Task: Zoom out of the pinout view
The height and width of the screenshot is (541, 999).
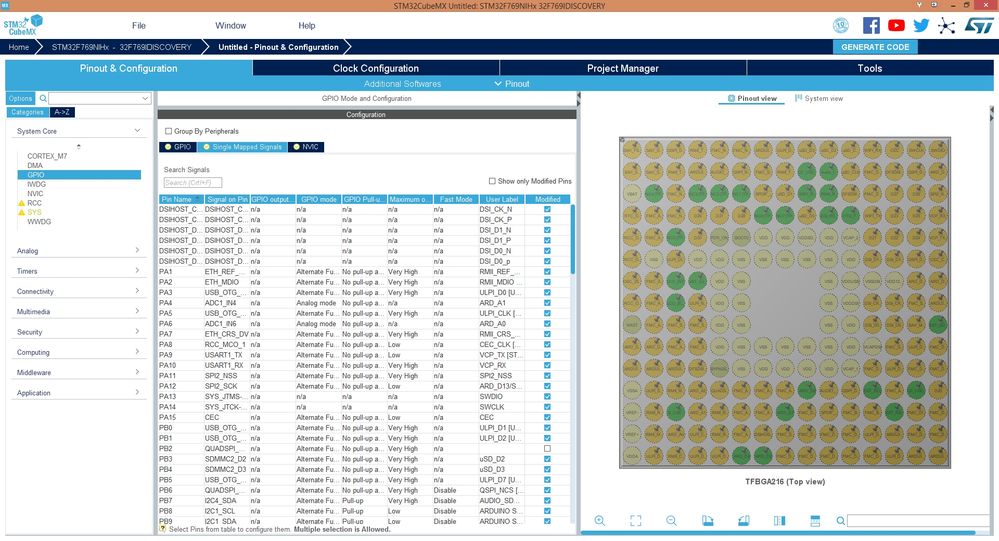Action: click(x=672, y=521)
